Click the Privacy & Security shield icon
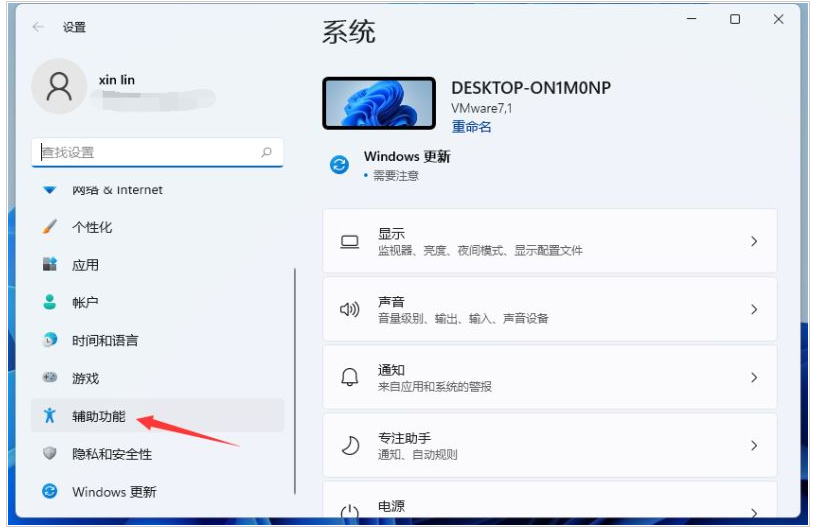Image resolution: width=825 pixels, height=532 pixels. 50,454
